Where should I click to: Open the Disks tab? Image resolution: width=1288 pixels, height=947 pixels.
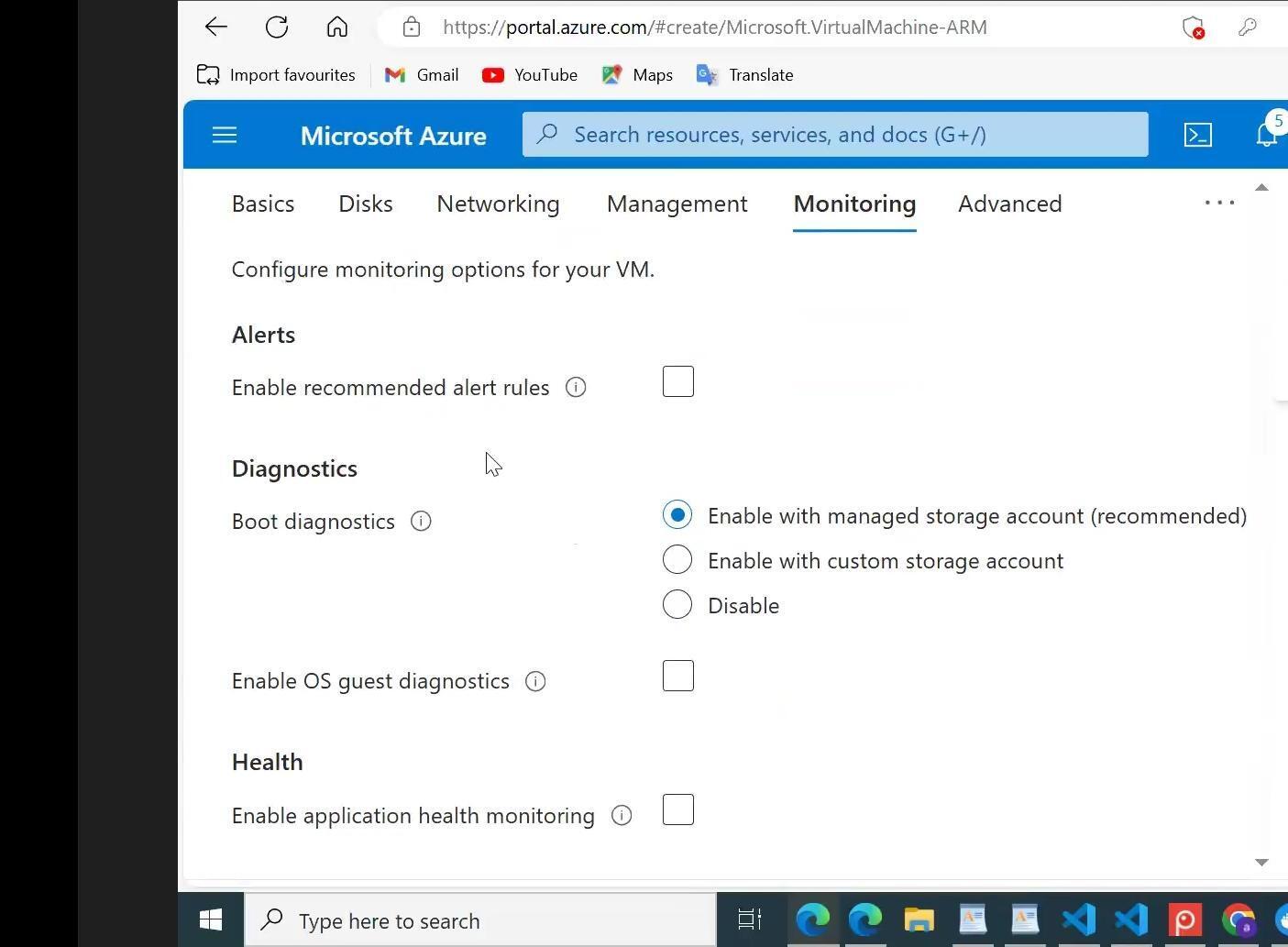coord(366,204)
